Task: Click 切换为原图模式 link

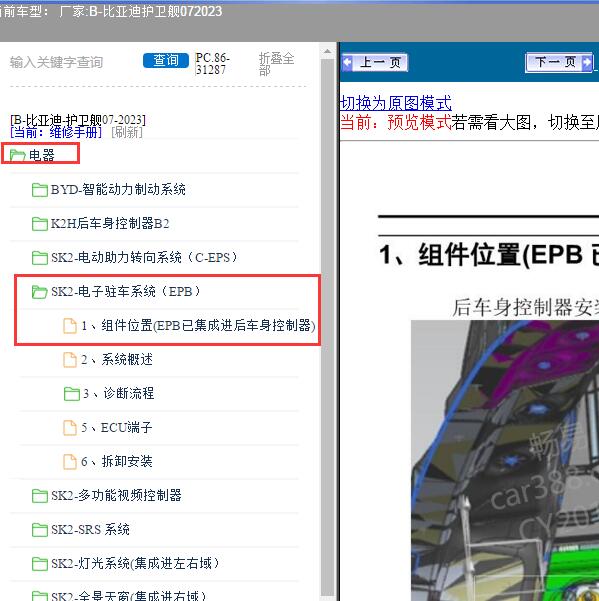Action: 396,103
